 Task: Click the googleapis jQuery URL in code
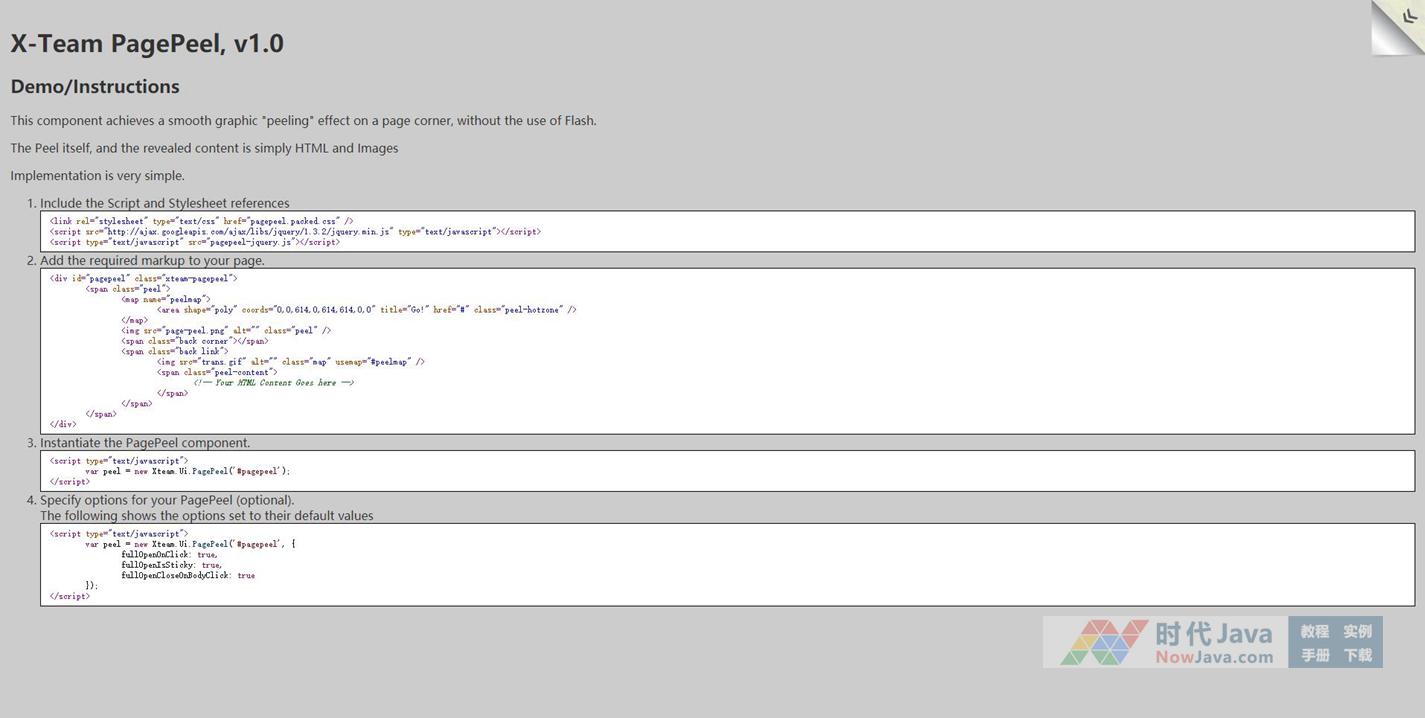point(249,232)
